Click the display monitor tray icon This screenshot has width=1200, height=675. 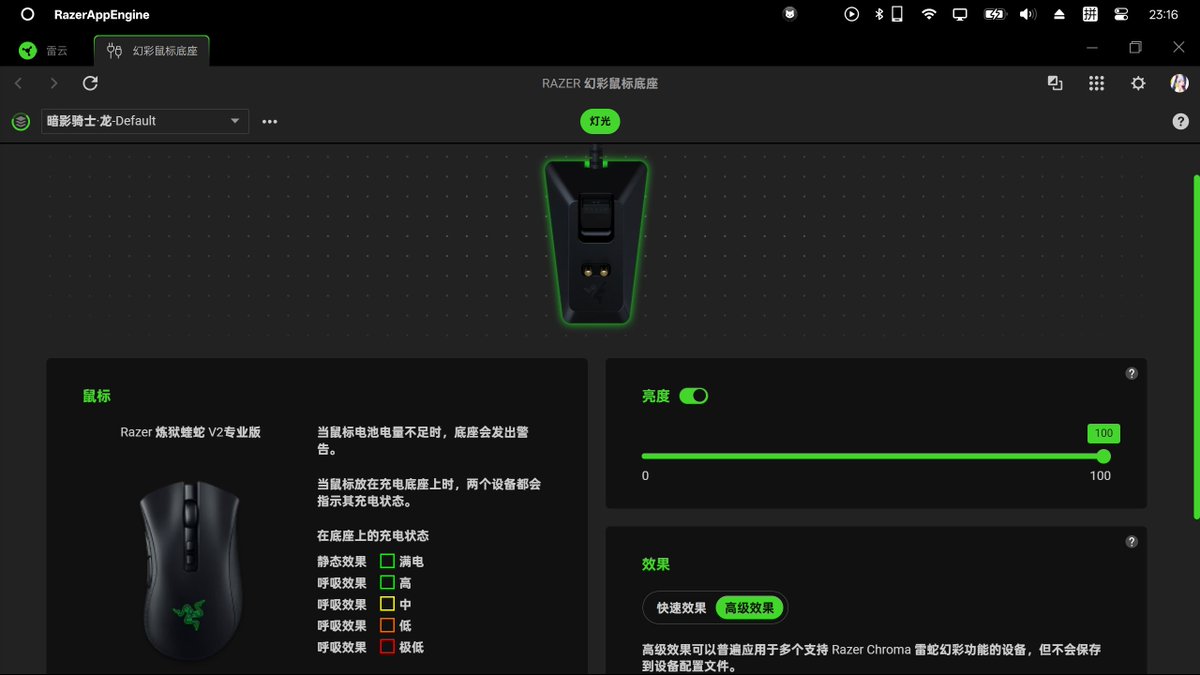(960, 14)
